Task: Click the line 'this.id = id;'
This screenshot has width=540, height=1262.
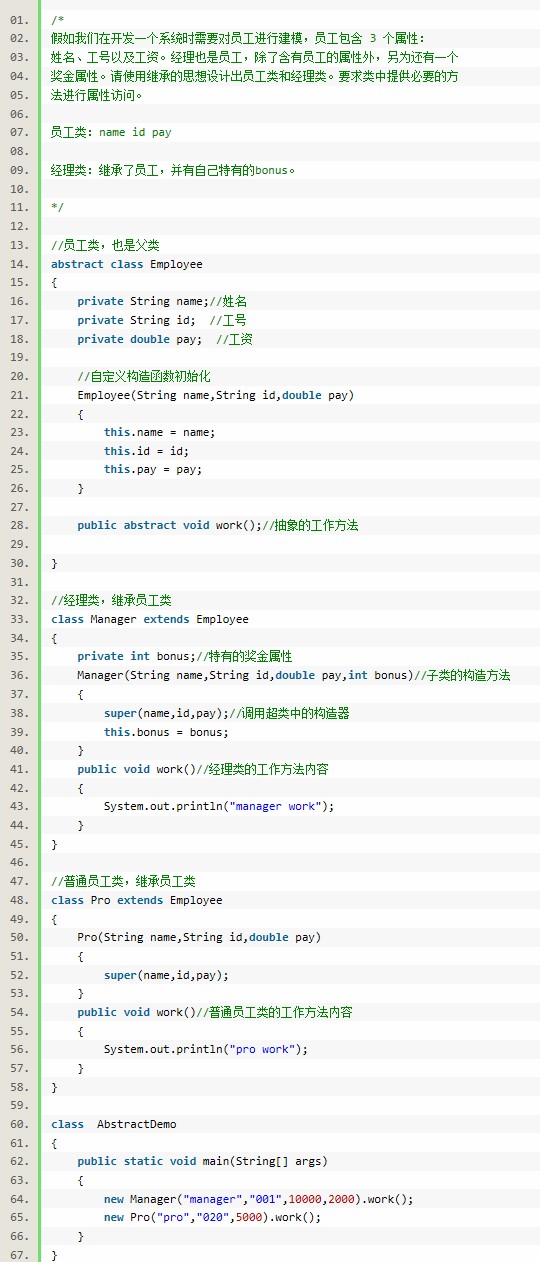Action: [146, 451]
